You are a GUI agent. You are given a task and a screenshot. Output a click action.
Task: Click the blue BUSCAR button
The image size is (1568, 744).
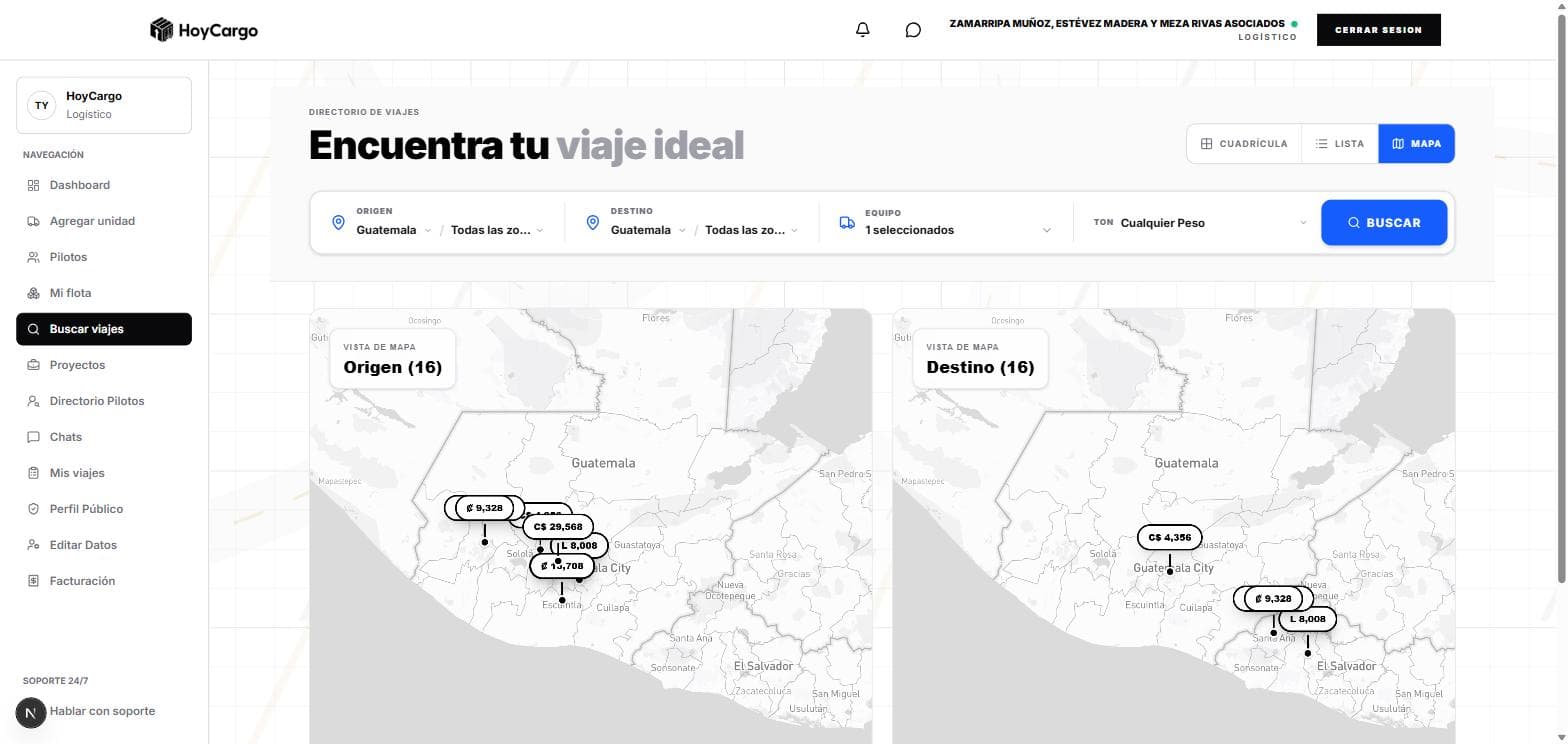coord(1384,223)
